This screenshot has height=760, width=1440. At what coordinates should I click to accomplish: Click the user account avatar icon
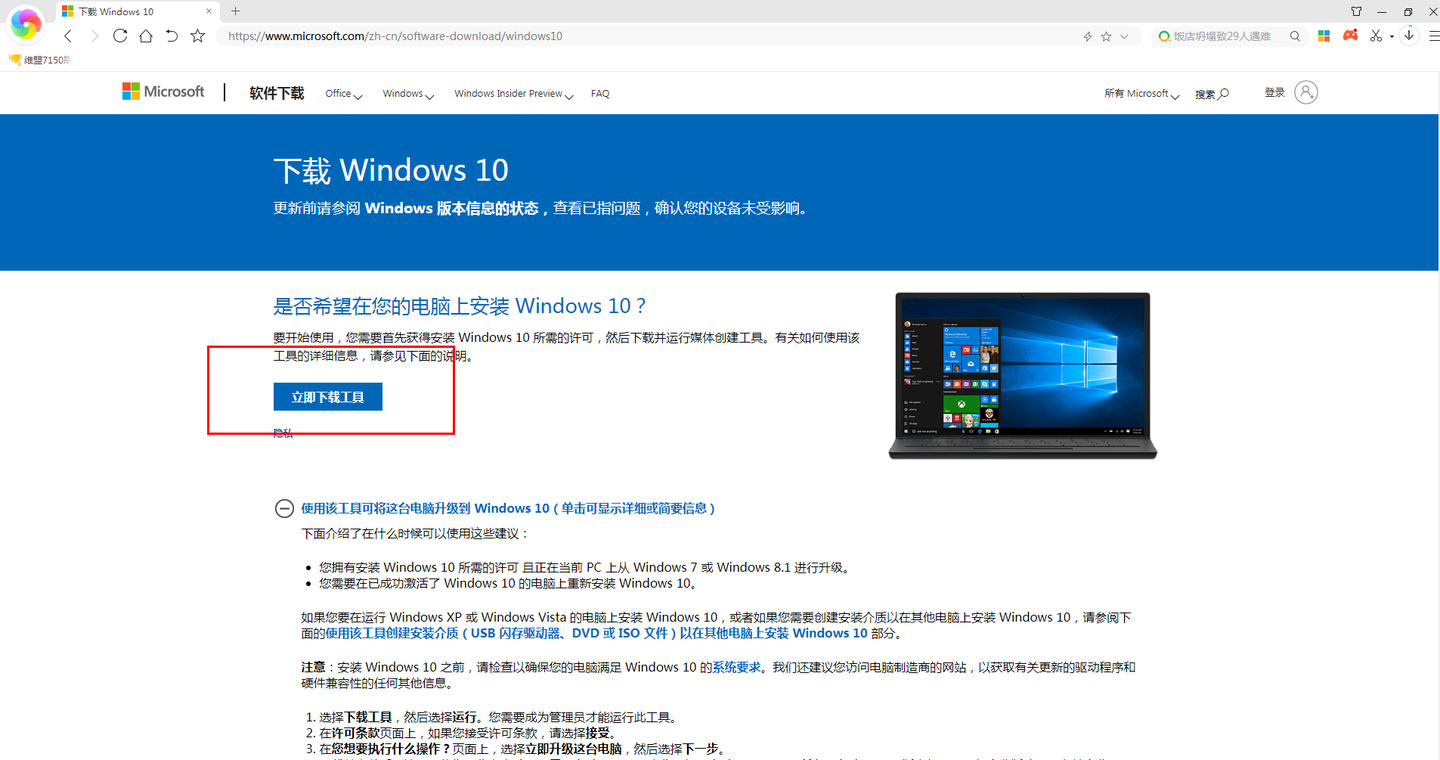(1306, 93)
